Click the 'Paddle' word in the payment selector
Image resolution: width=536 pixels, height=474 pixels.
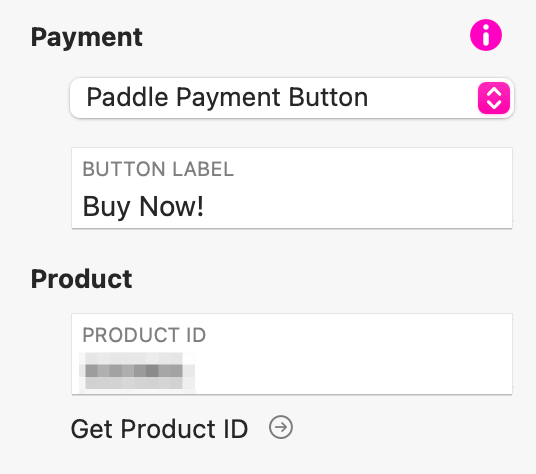coord(128,97)
